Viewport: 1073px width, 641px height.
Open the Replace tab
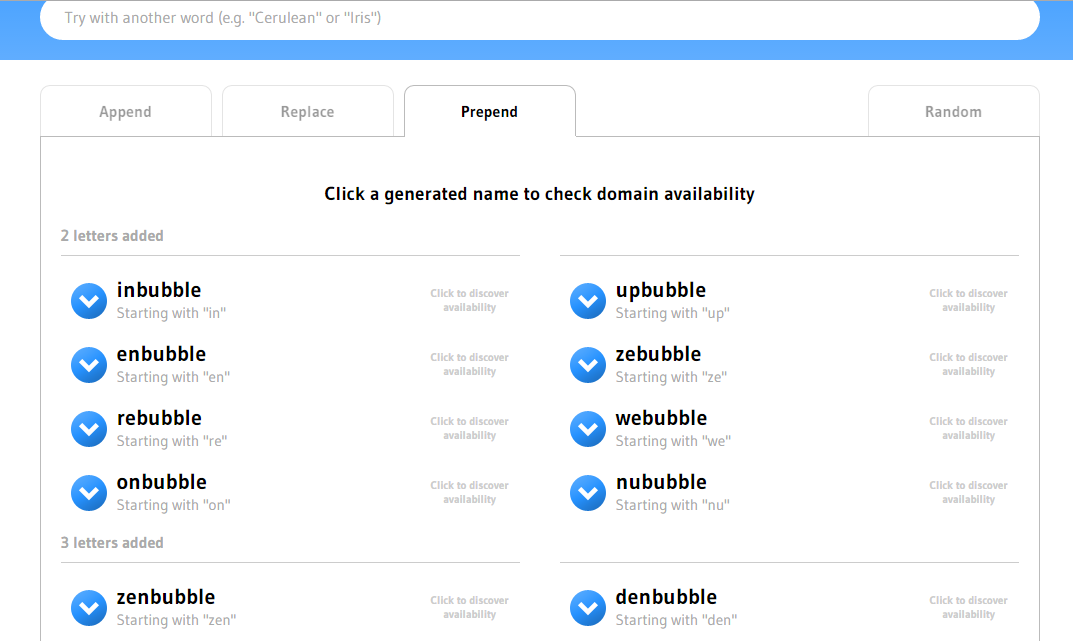(x=308, y=112)
